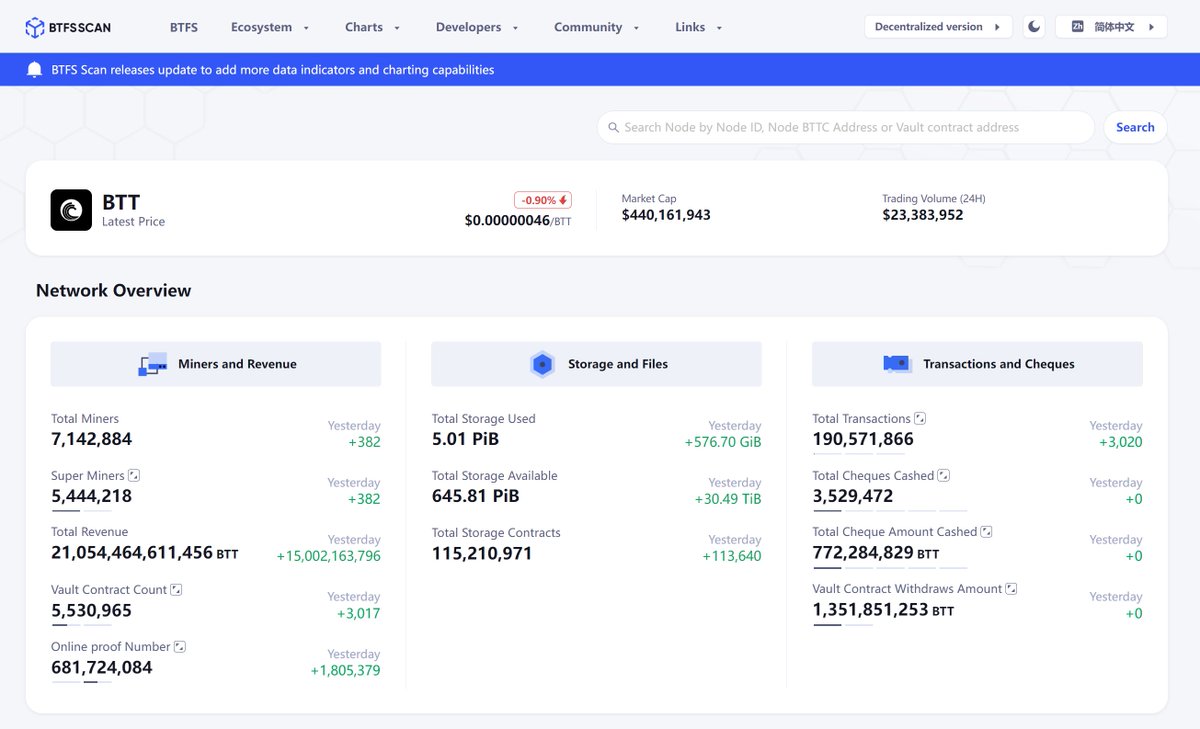Click the Miners and Revenue computer icon
The width and height of the screenshot is (1200, 729).
(152, 364)
